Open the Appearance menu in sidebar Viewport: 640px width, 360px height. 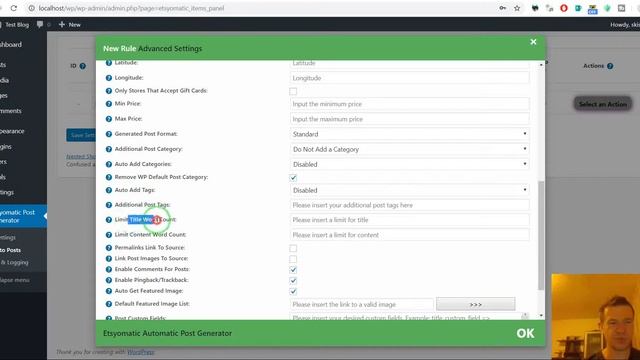coord(12,131)
